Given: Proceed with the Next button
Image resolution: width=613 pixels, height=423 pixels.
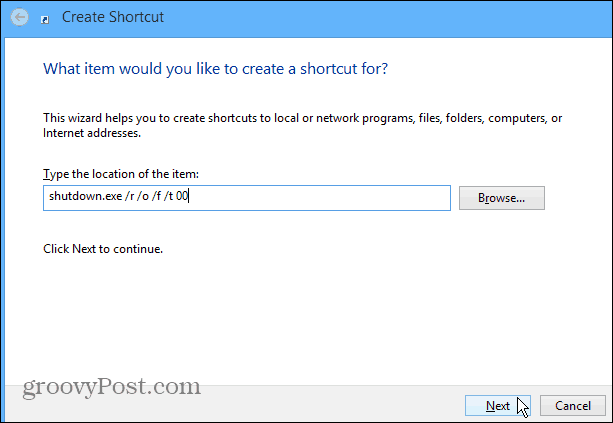Looking at the screenshot, I should click(498, 406).
